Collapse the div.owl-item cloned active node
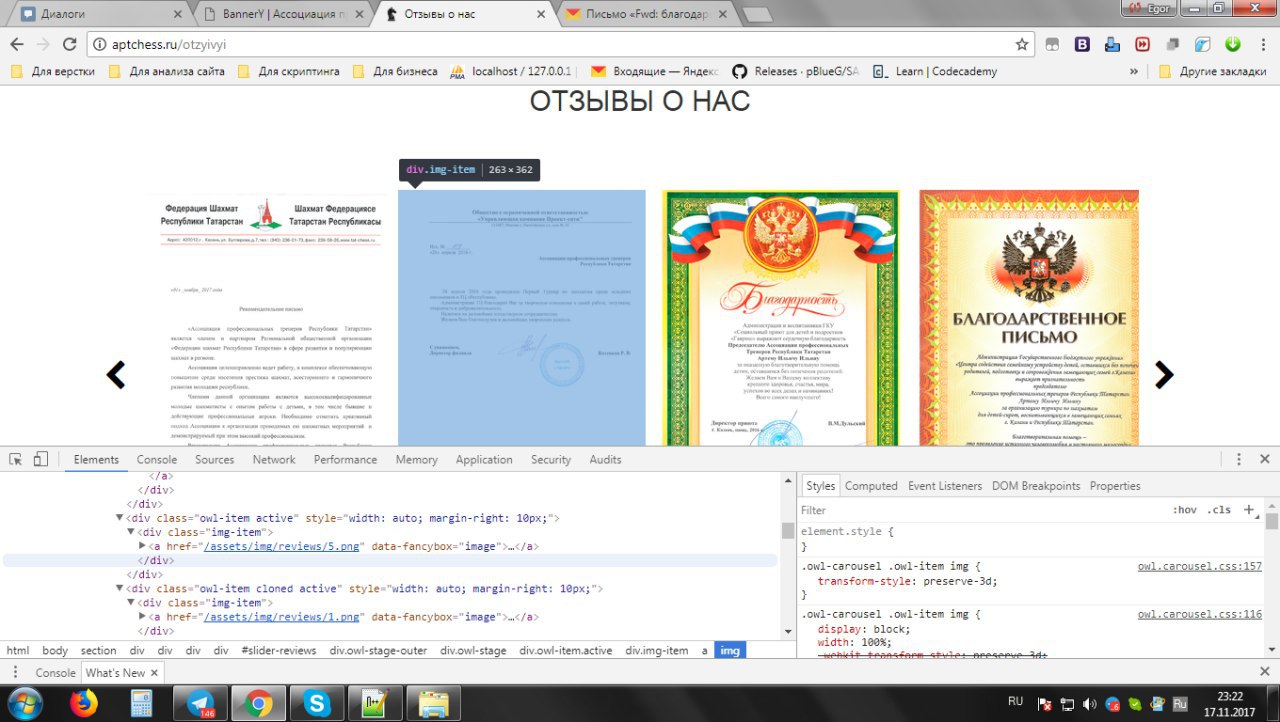 120,589
